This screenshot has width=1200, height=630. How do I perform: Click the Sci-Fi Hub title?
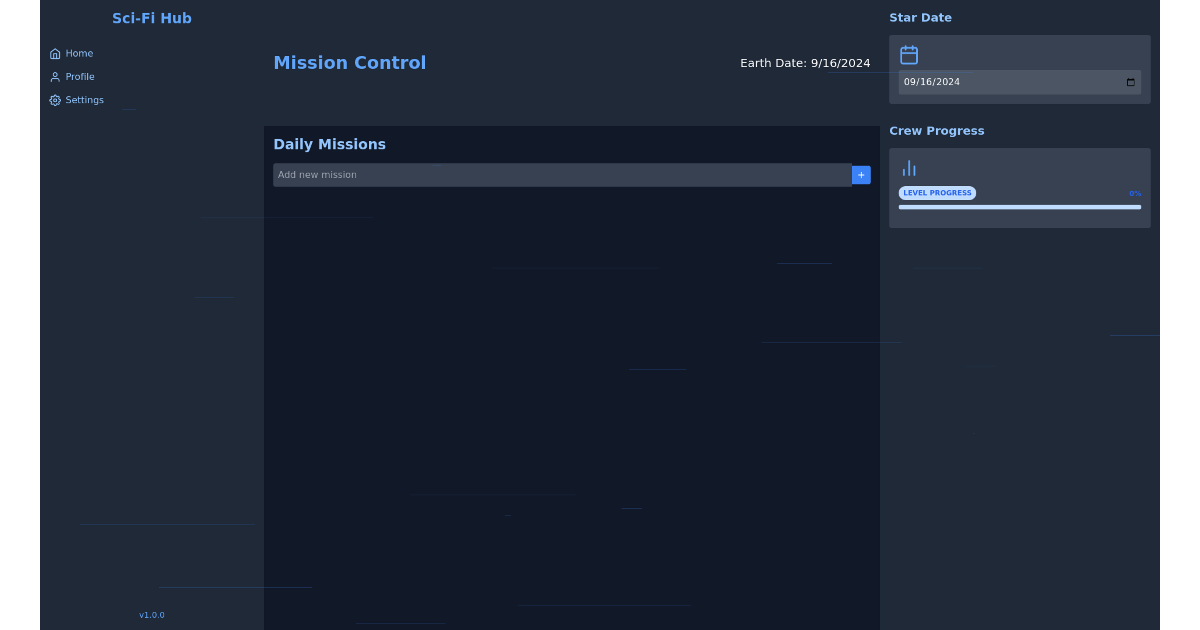pyautogui.click(x=152, y=18)
